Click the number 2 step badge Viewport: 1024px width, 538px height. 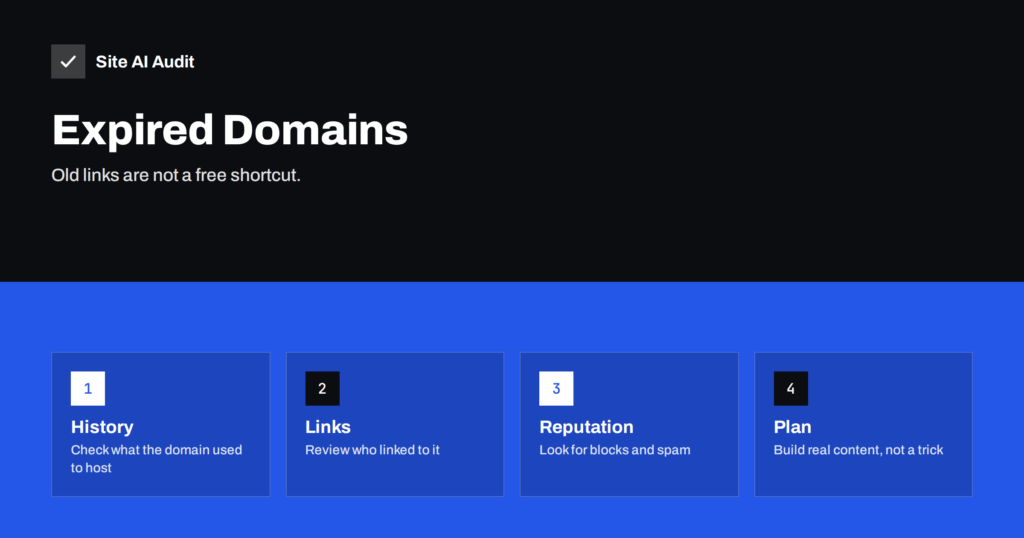click(x=322, y=388)
